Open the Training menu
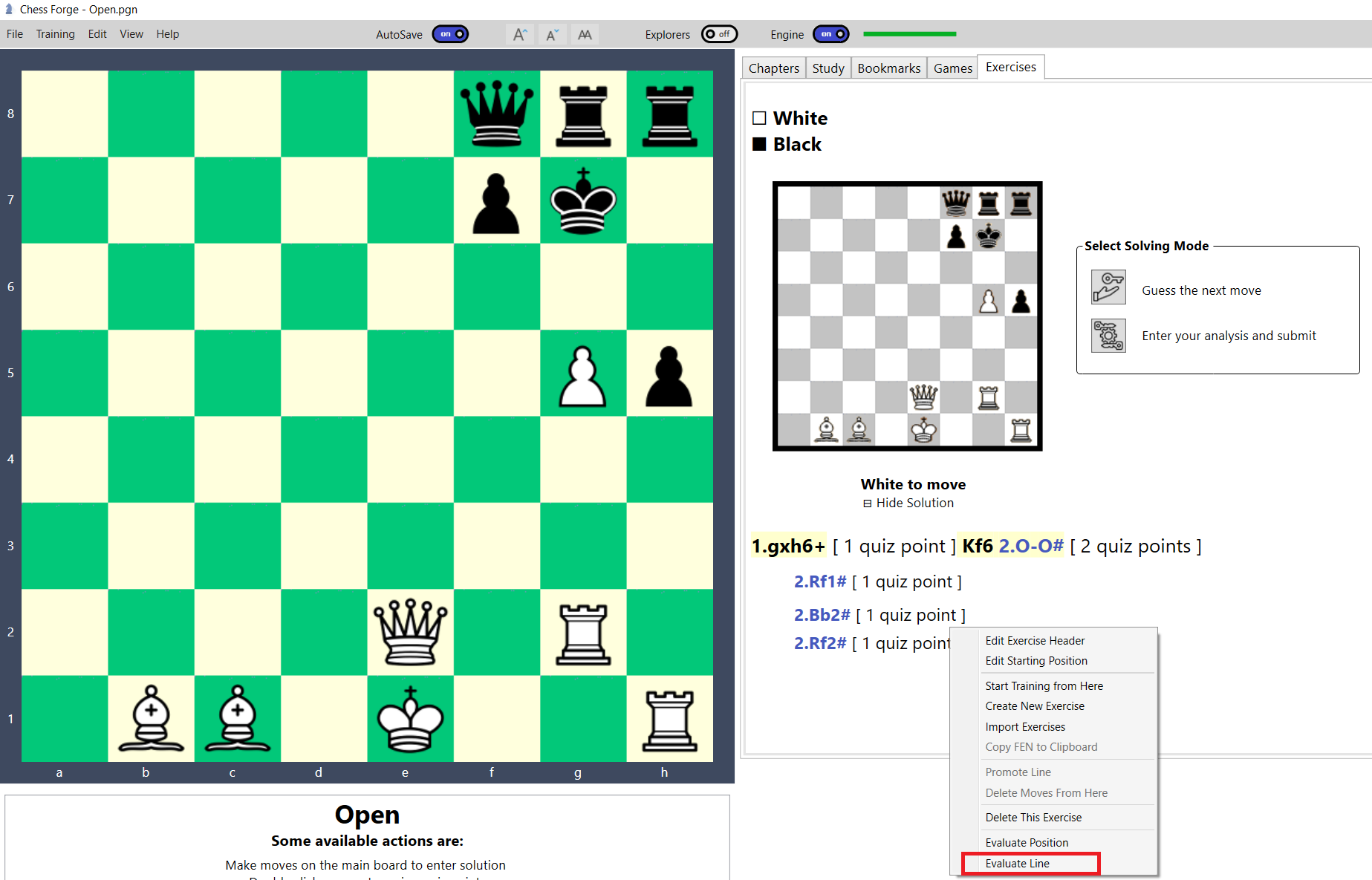The width and height of the screenshot is (1372, 880). (x=55, y=33)
